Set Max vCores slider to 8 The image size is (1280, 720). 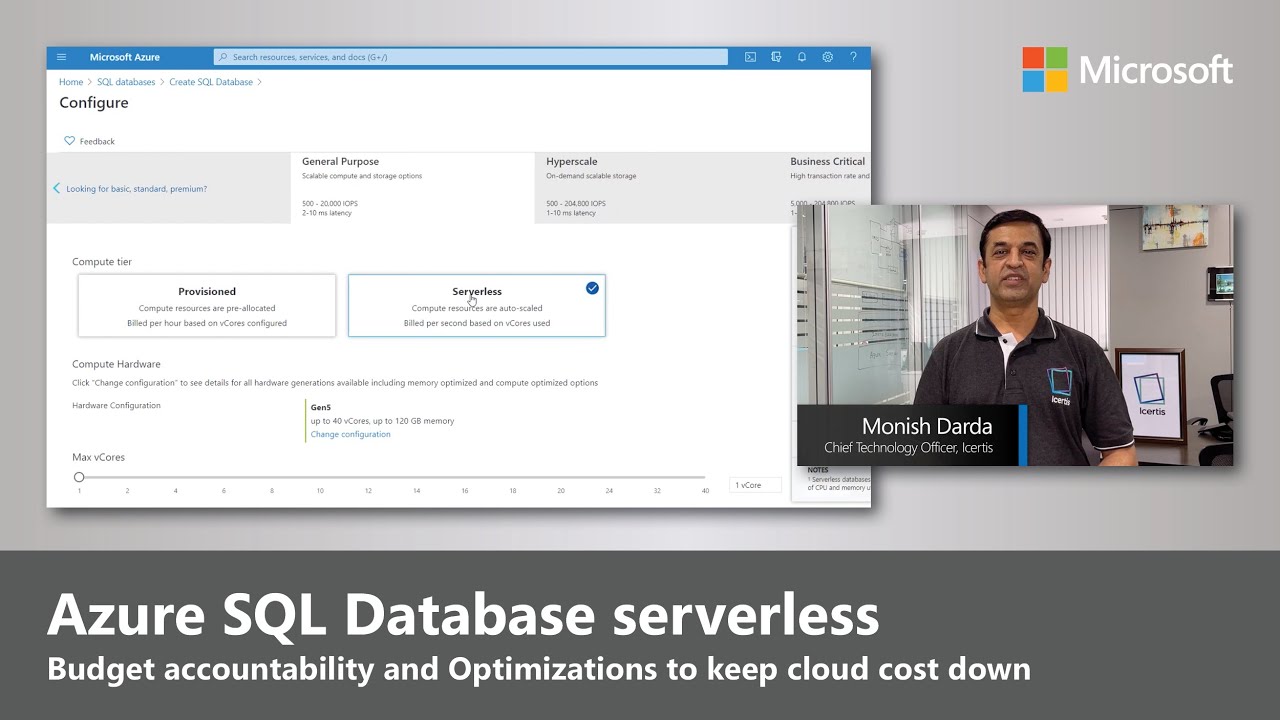(272, 477)
